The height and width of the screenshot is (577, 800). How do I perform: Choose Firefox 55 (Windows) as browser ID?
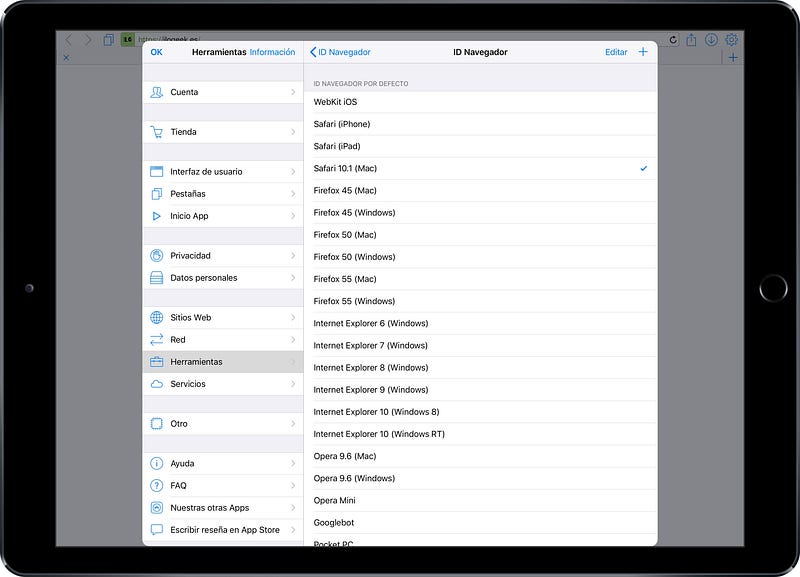(480, 301)
